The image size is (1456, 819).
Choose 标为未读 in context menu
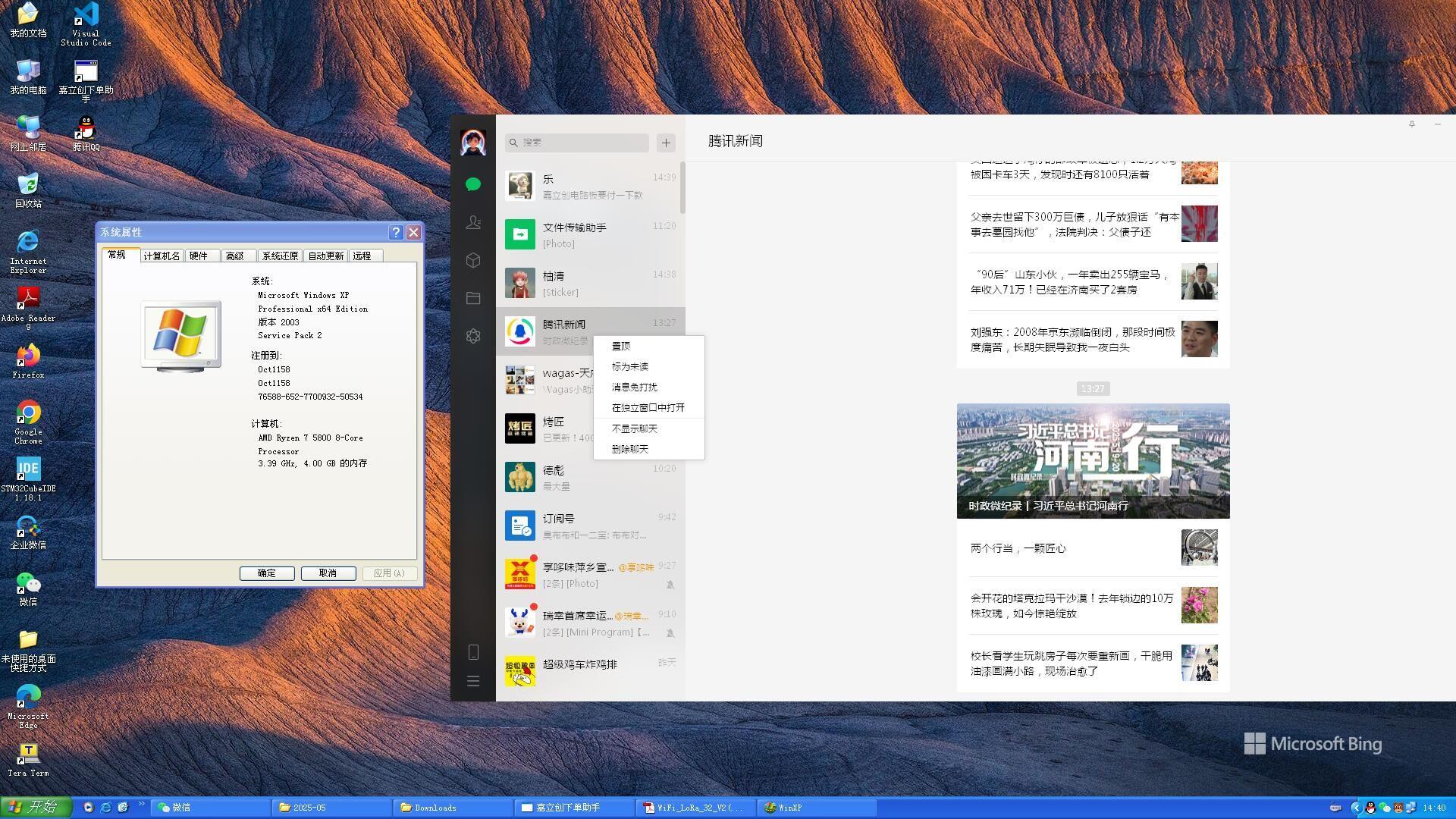tap(649, 366)
